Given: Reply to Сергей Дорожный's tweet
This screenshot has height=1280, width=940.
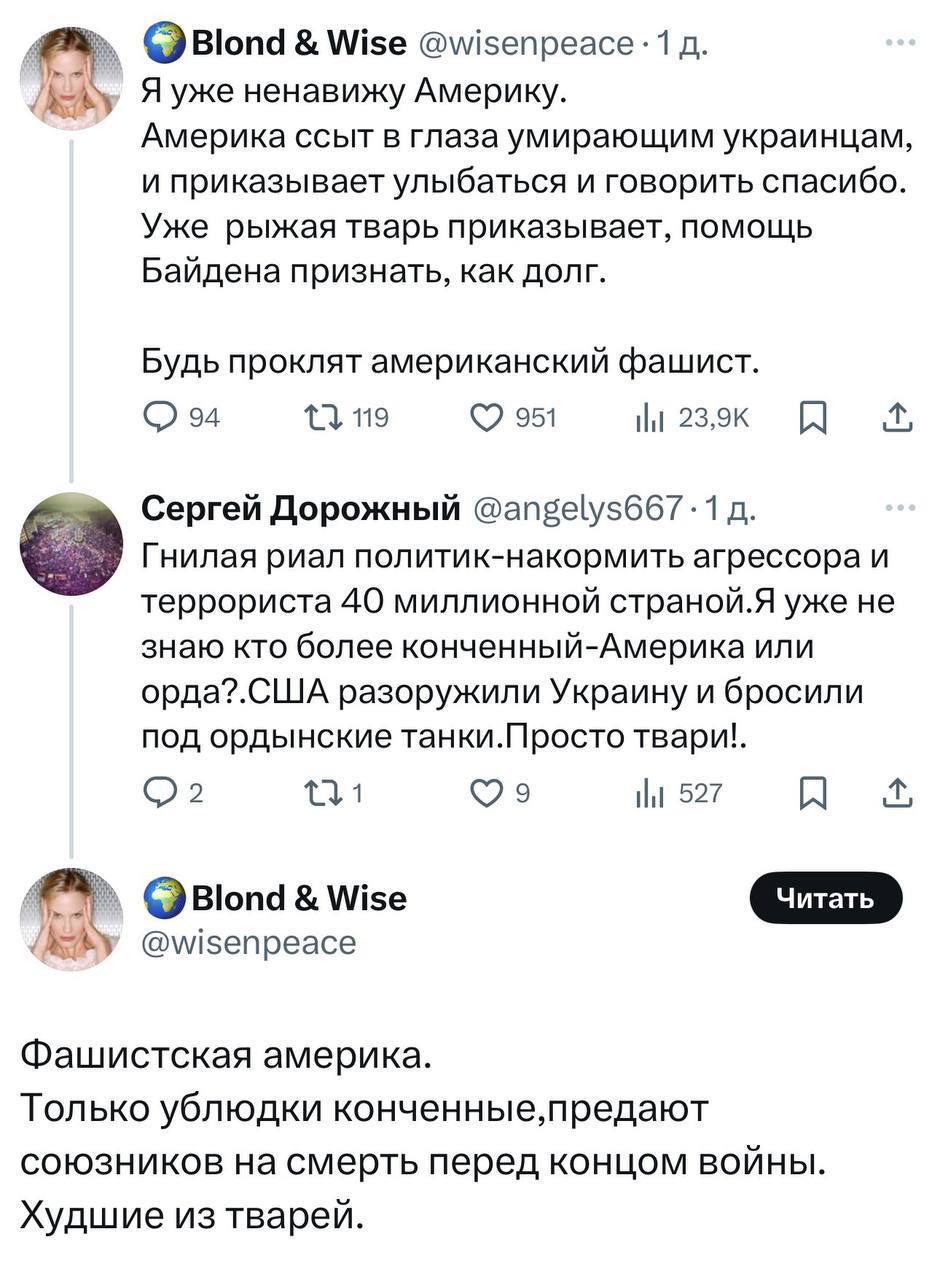Looking at the screenshot, I should click(157, 794).
